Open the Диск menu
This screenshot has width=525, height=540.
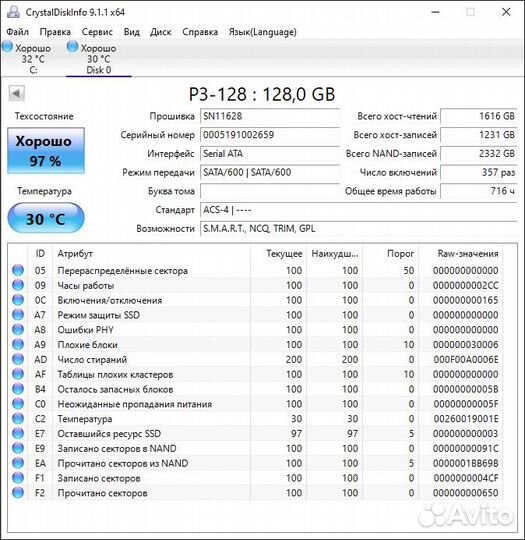161,32
